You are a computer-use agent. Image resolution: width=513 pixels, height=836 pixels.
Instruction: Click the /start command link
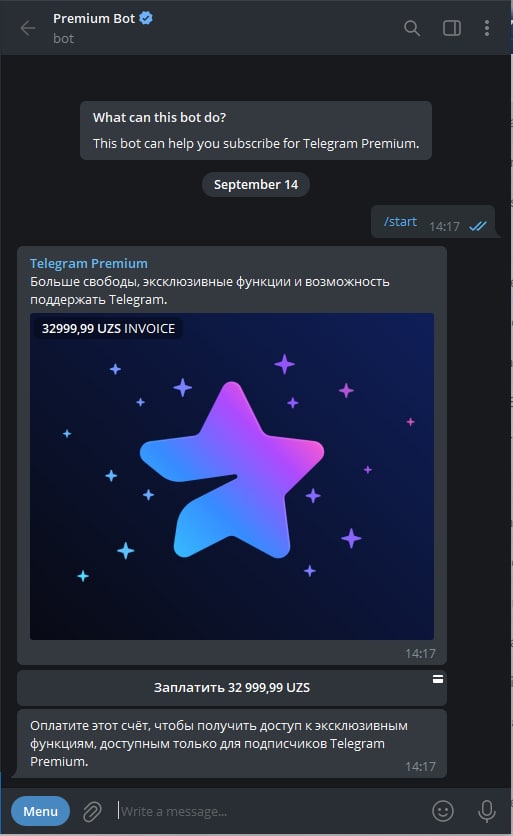point(400,221)
